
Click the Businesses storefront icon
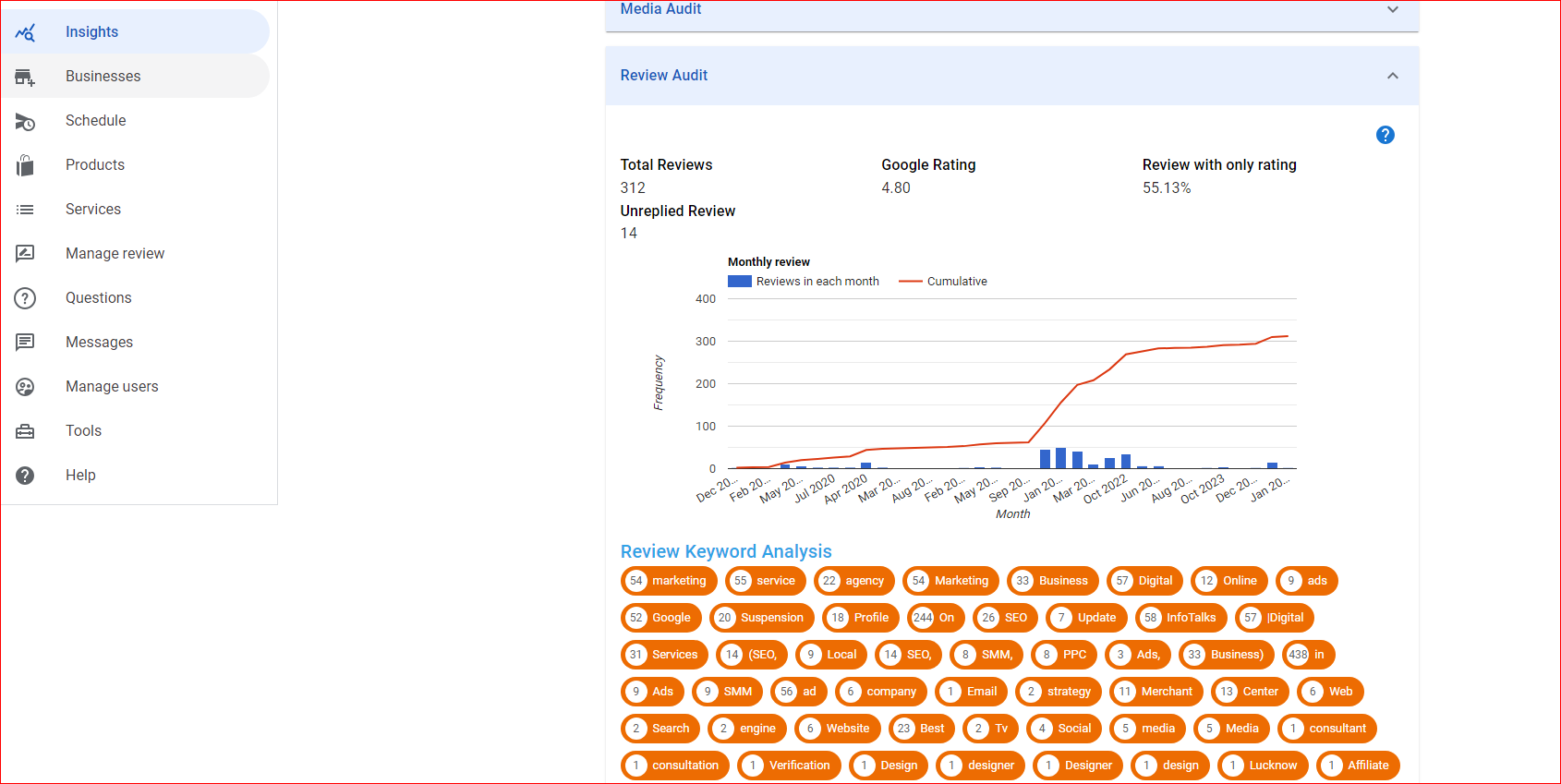click(25, 77)
